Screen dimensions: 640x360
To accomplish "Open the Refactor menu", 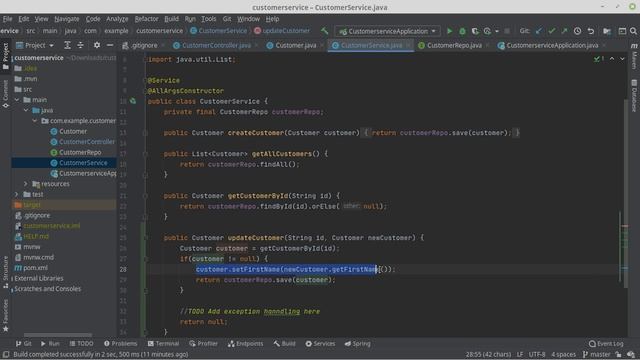I will [x=147, y=19].
